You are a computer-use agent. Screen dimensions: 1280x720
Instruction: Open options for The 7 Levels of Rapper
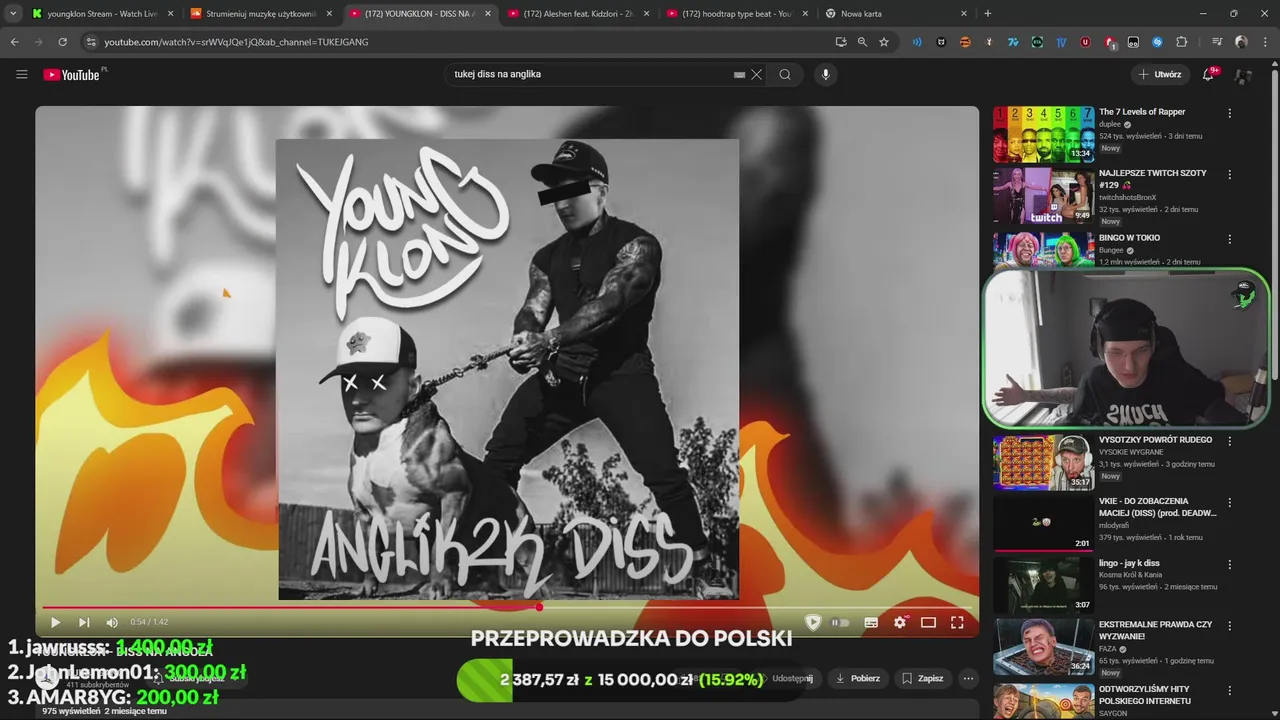pyautogui.click(x=1230, y=113)
